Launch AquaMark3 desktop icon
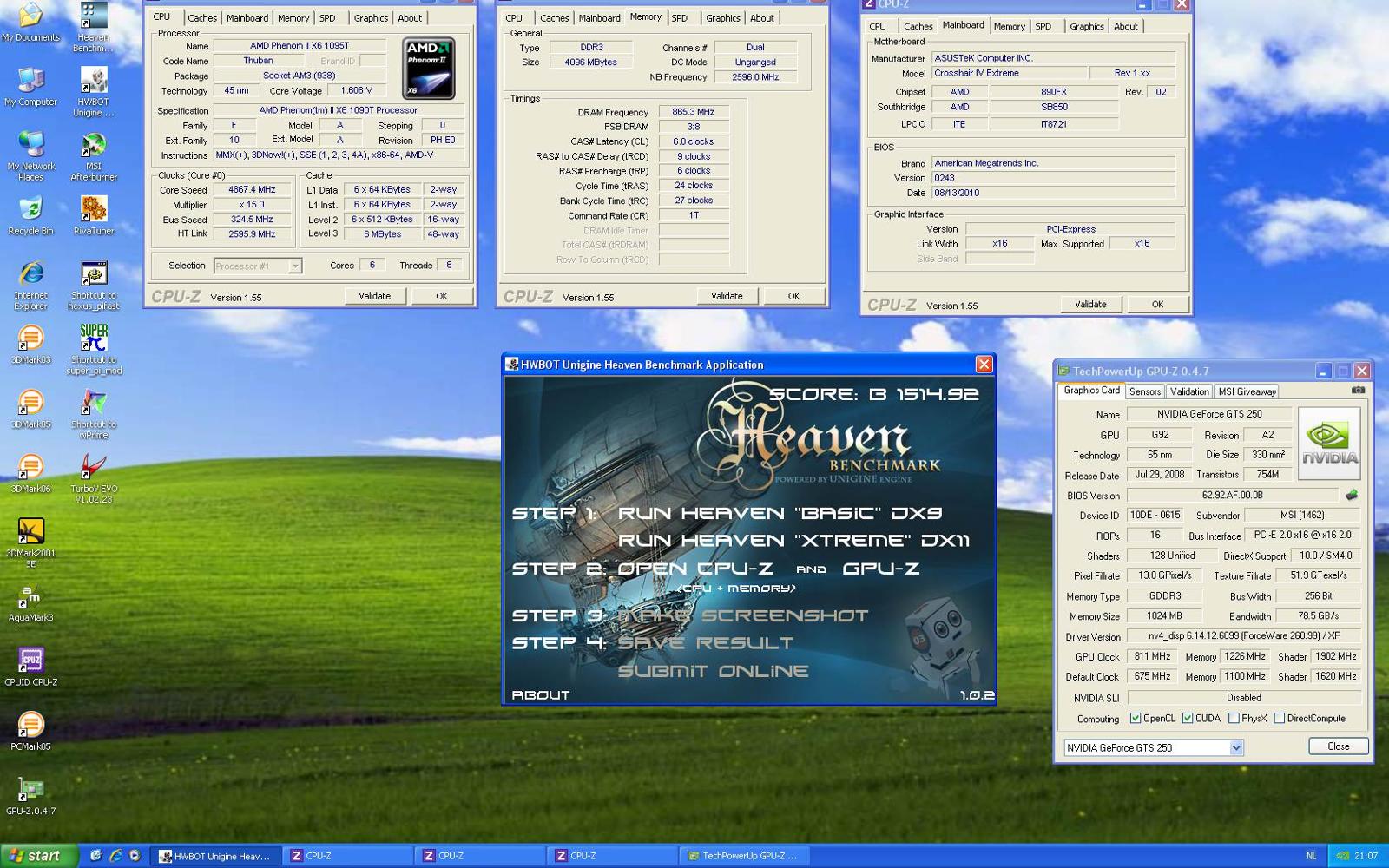 (x=30, y=602)
